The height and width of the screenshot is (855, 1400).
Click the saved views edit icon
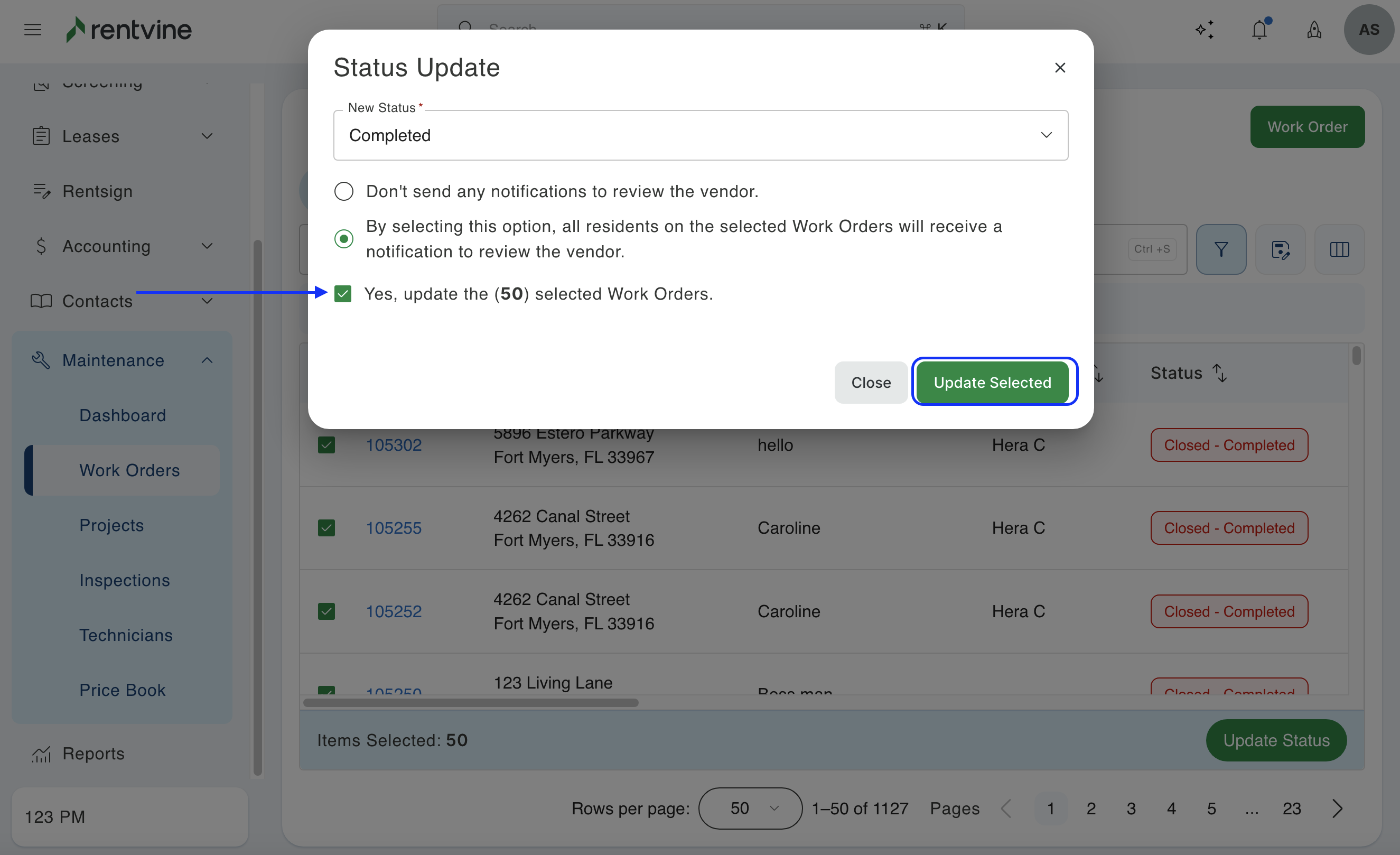tap(1280, 249)
